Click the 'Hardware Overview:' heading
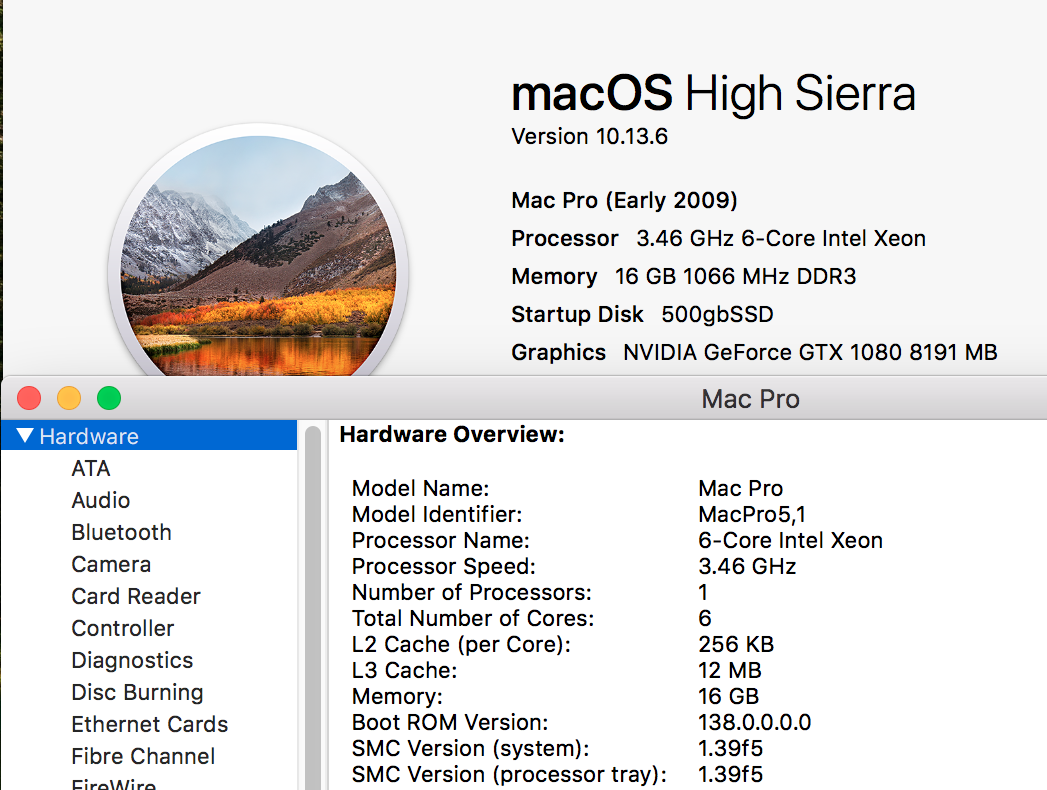 pos(452,435)
